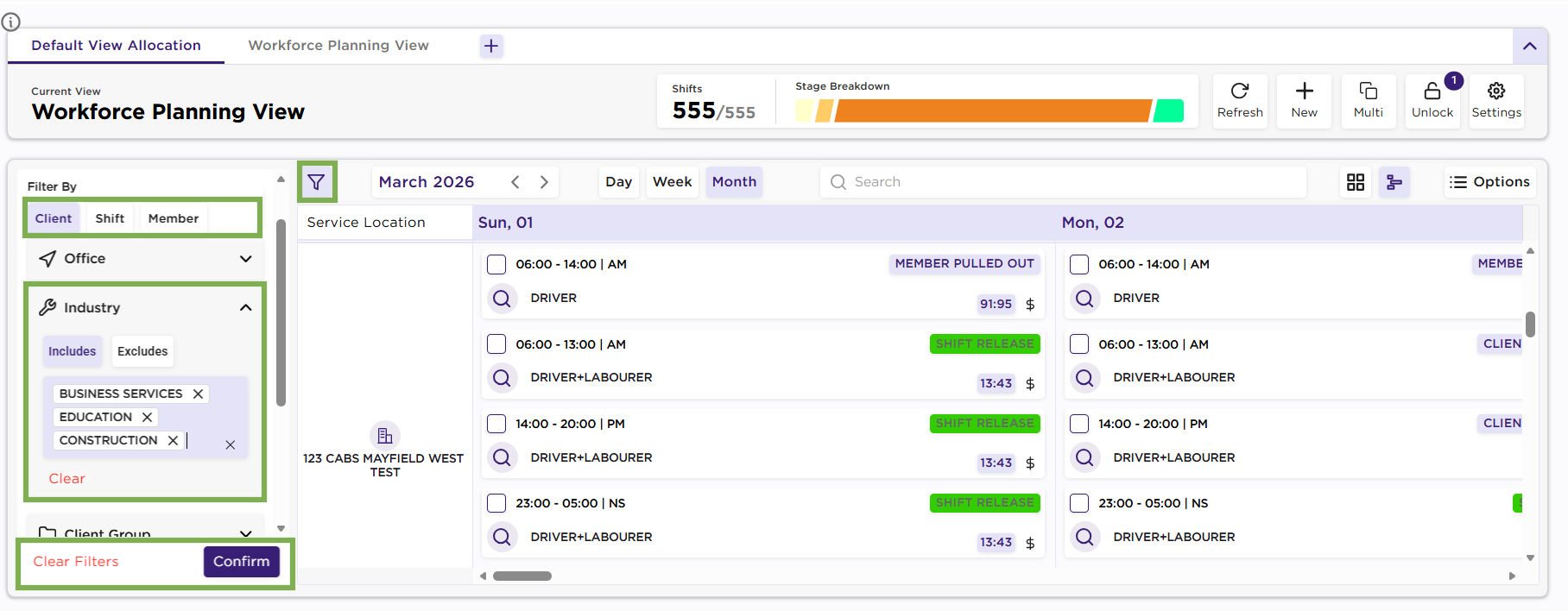Click Clear Filters link
Viewport: 1568px width, 611px height.
[76, 562]
